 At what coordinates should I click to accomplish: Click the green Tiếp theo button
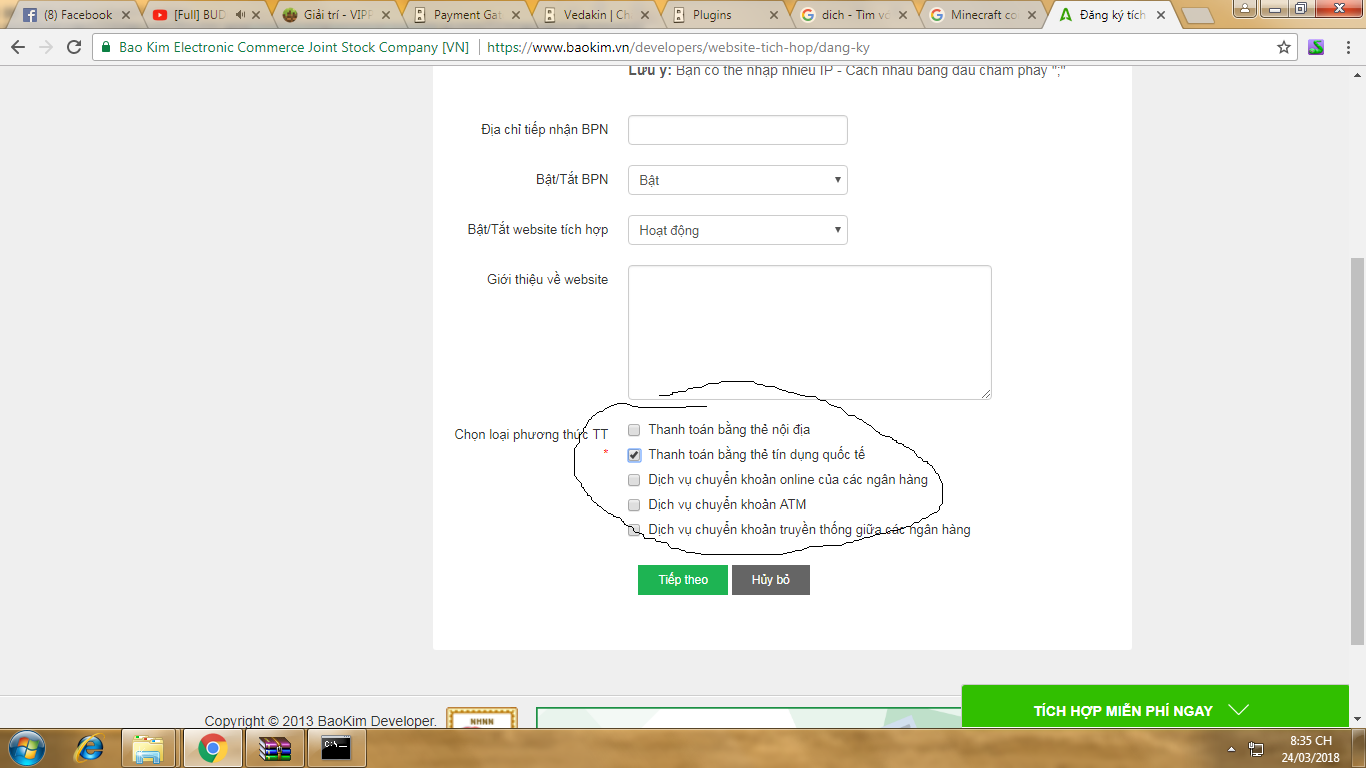pyautogui.click(x=683, y=580)
